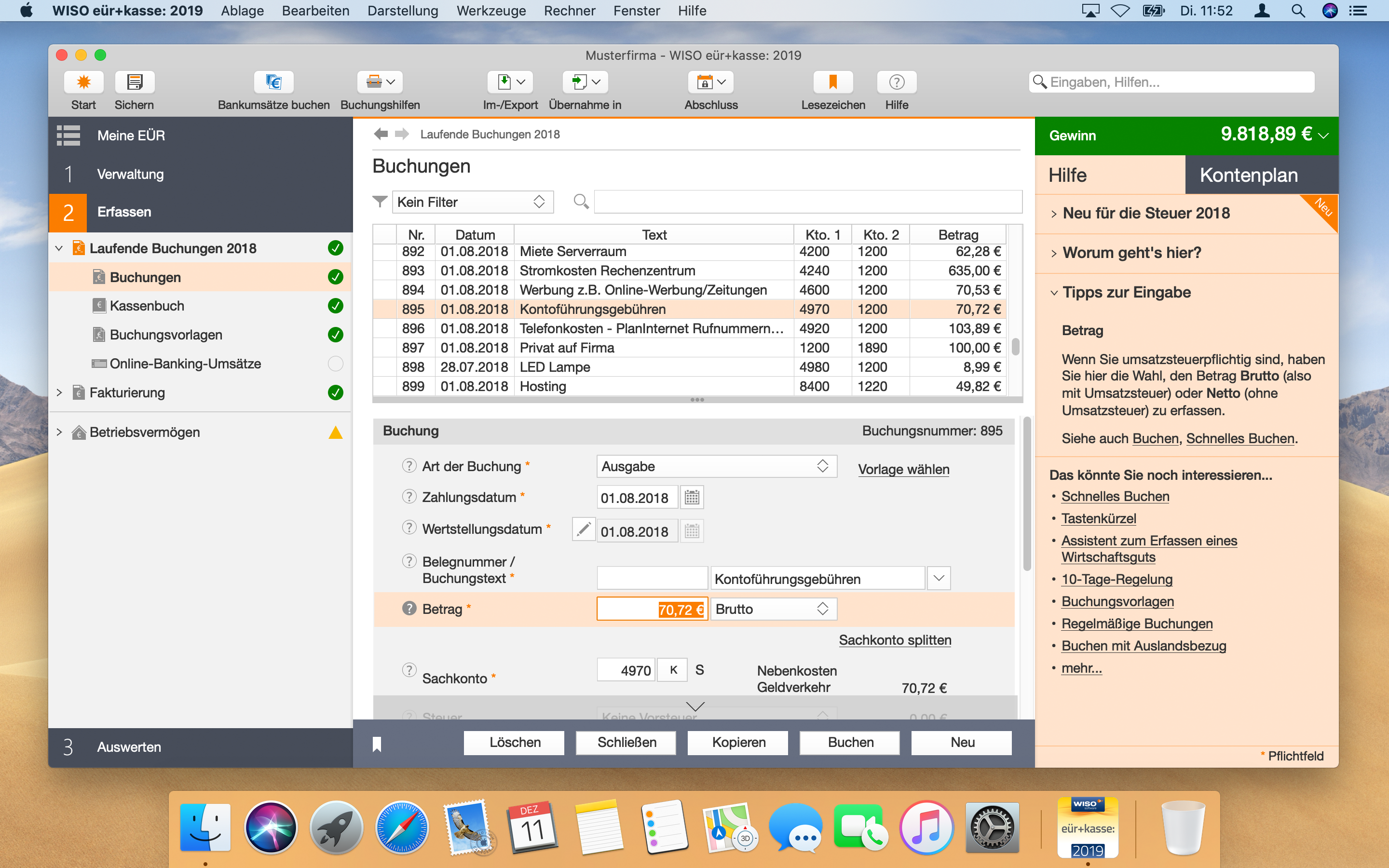Click the Sichern toolbar icon
This screenshot has height=868, width=1389.
[x=134, y=82]
